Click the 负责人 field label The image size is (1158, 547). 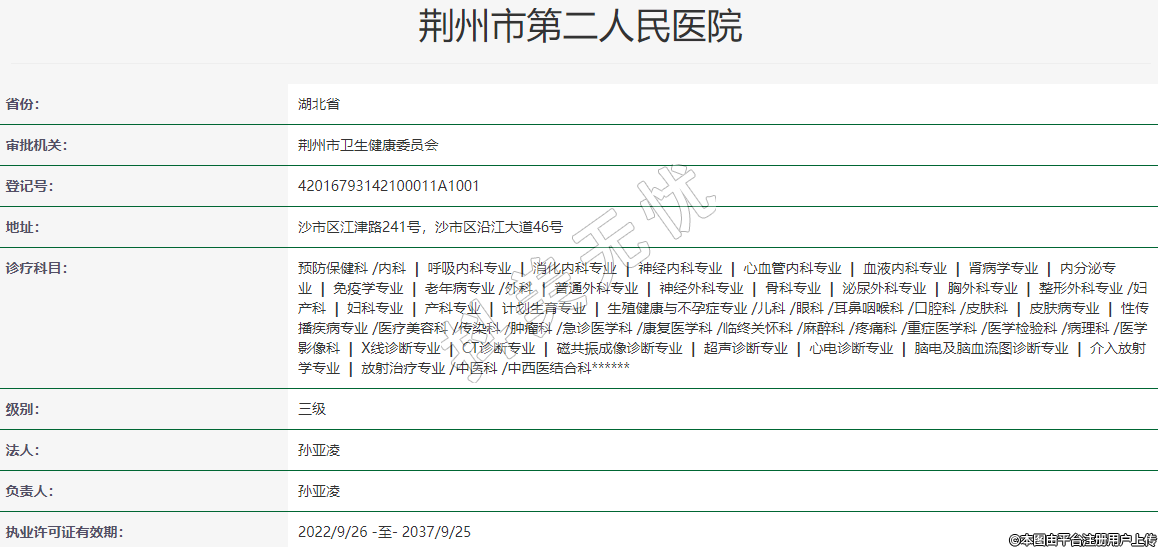(x=29, y=491)
